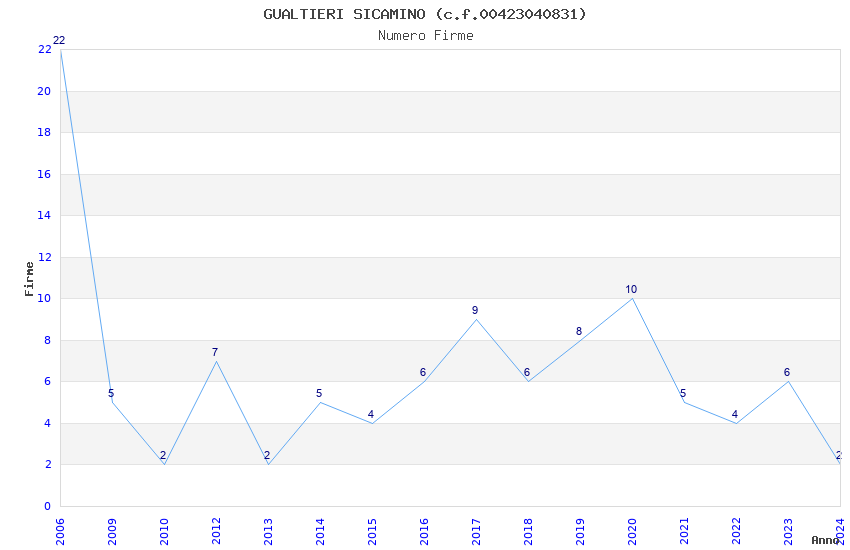
Task: Click the x-axis year label 2015
Action: tap(372, 531)
